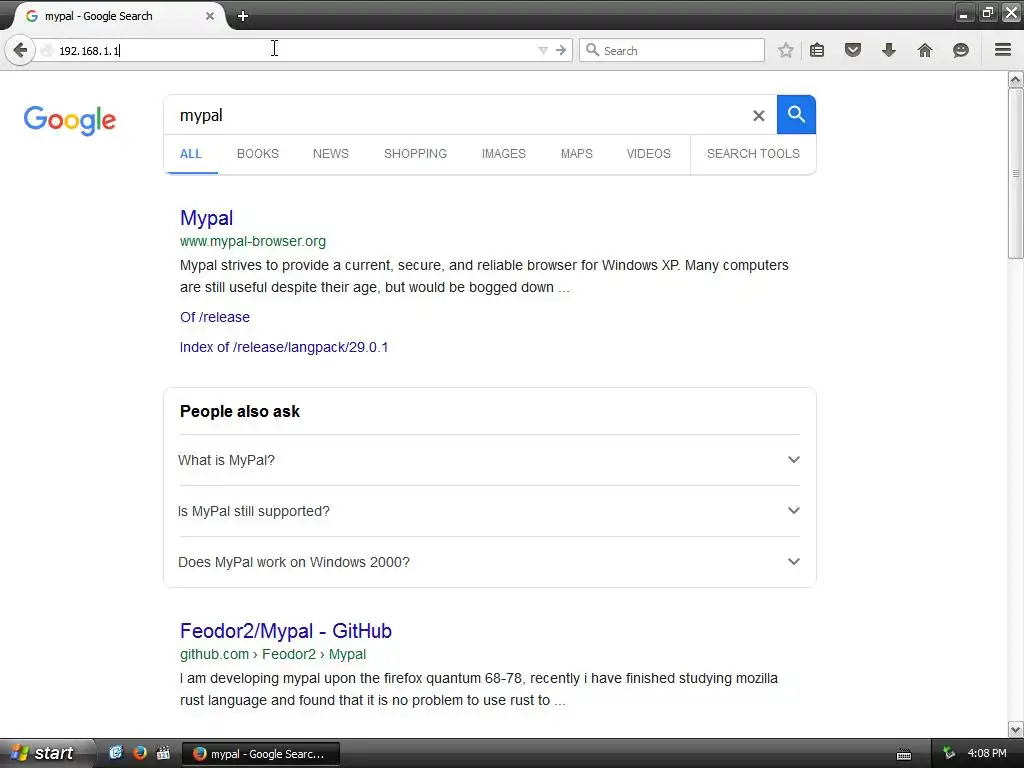Screen dimensions: 1024x768
Task: Launch Firefox from quick launch
Action: tap(139, 753)
